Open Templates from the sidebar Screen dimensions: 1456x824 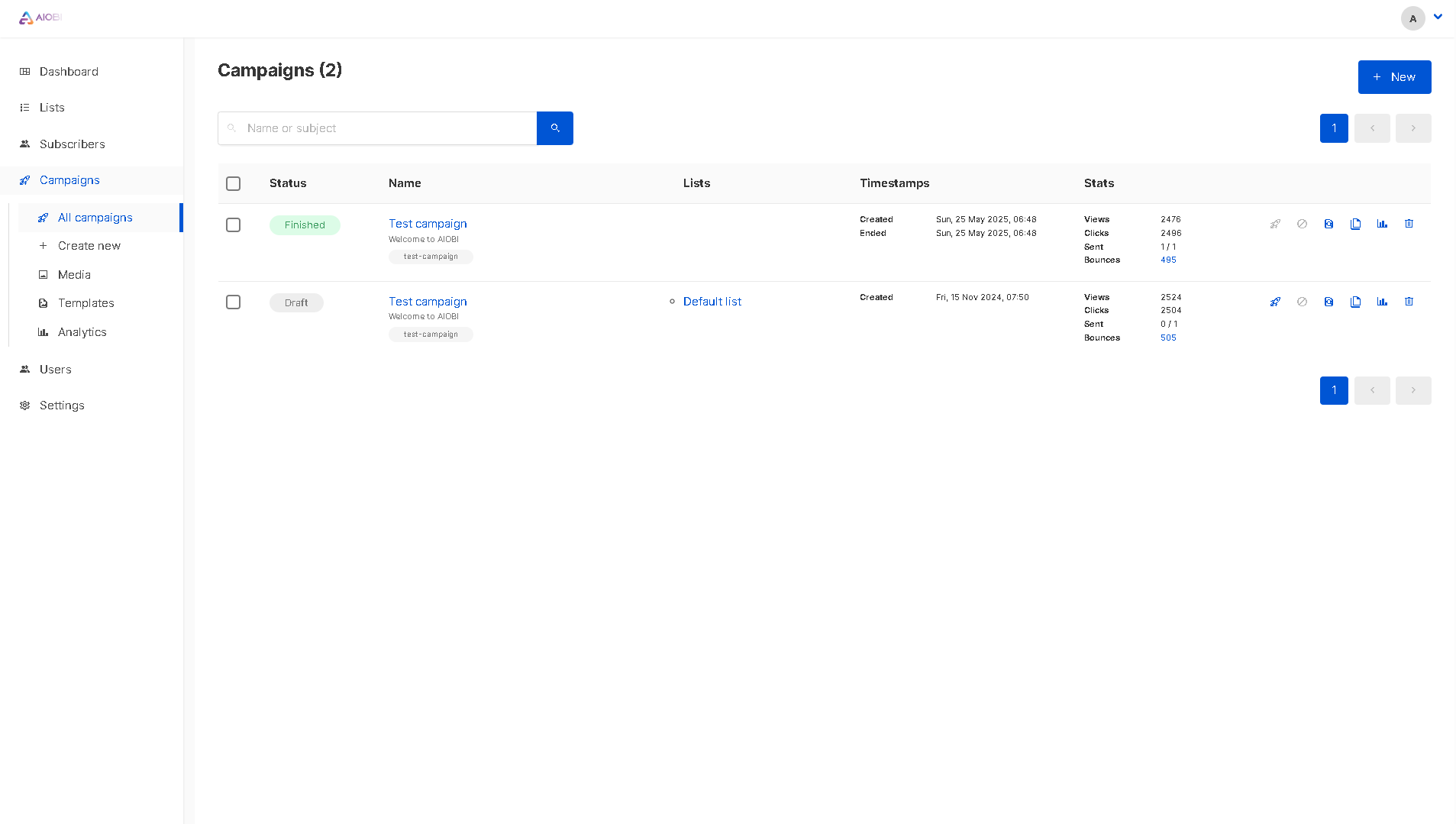(x=86, y=303)
